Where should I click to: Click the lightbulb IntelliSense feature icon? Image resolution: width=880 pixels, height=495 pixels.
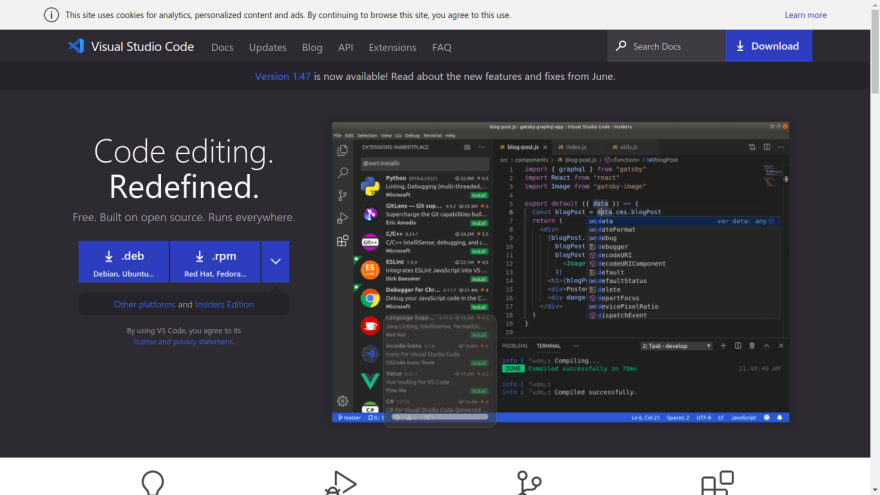tap(153, 483)
